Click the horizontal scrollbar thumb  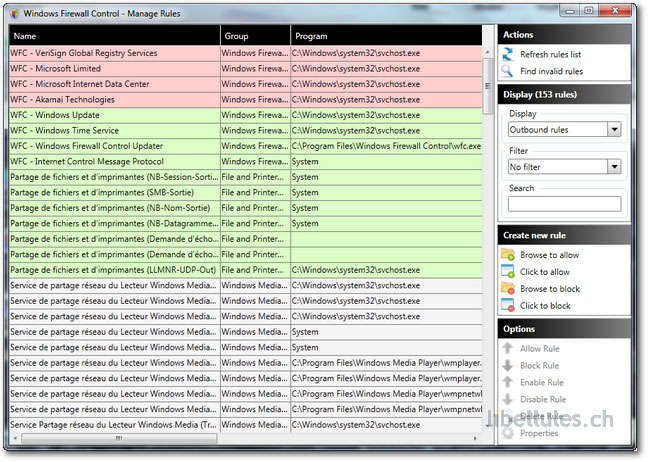point(119,438)
